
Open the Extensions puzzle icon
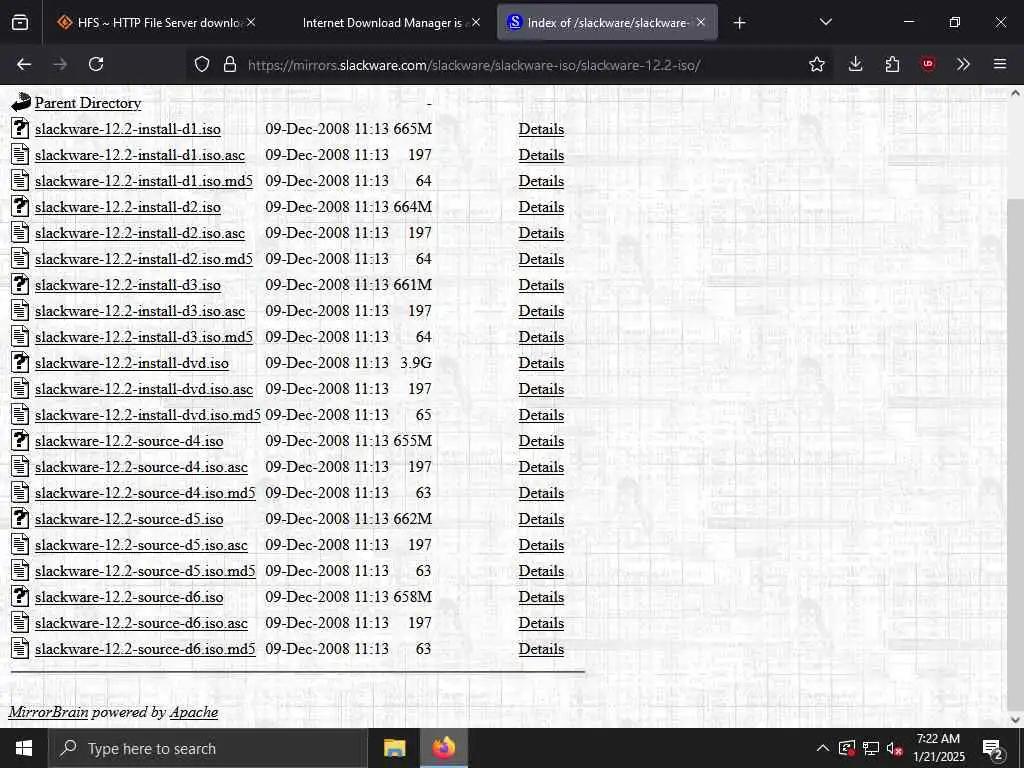pos(892,64)
